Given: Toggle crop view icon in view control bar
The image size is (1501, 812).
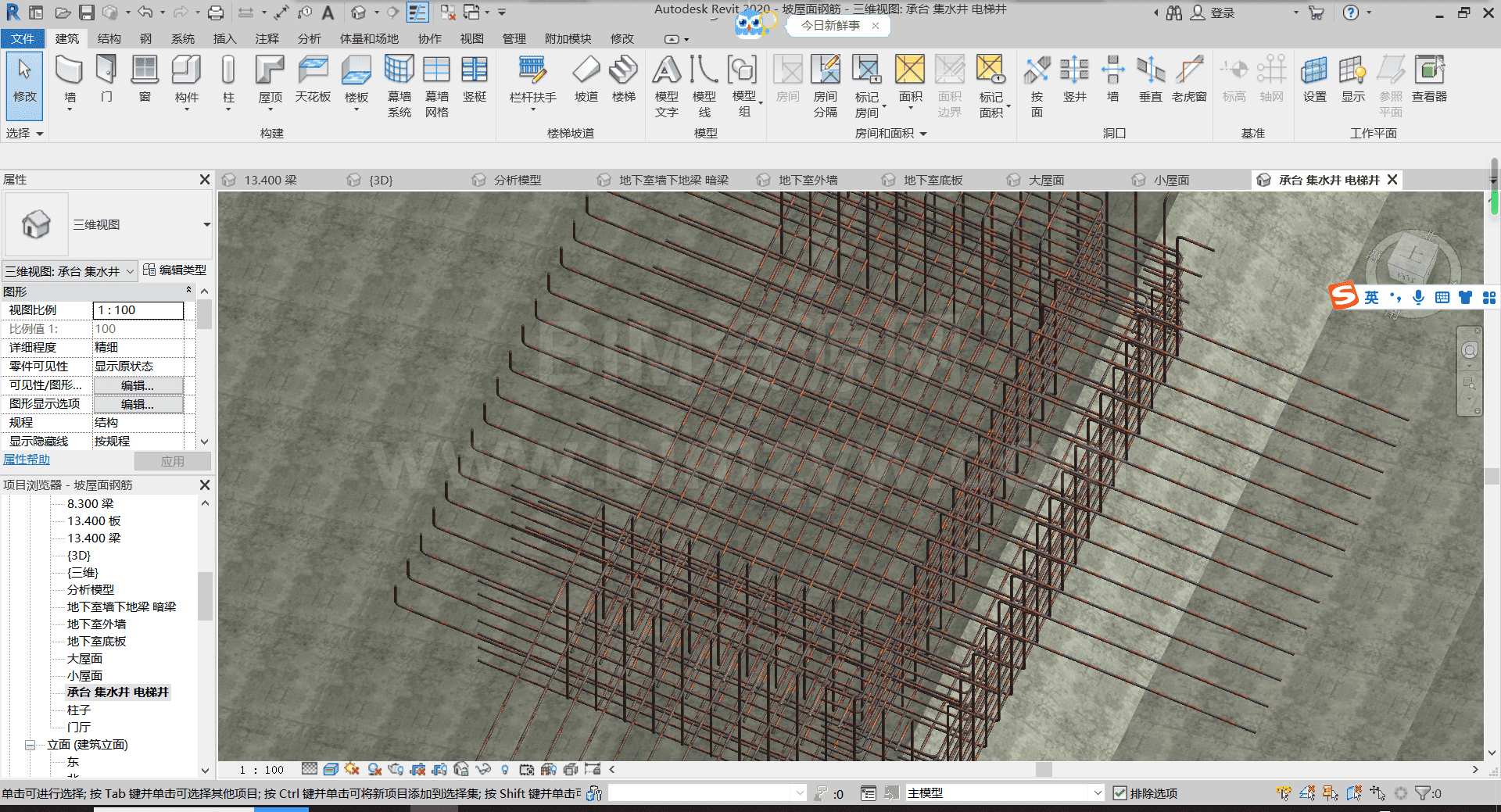Looking at the screenshot, I should coord(417,770).
